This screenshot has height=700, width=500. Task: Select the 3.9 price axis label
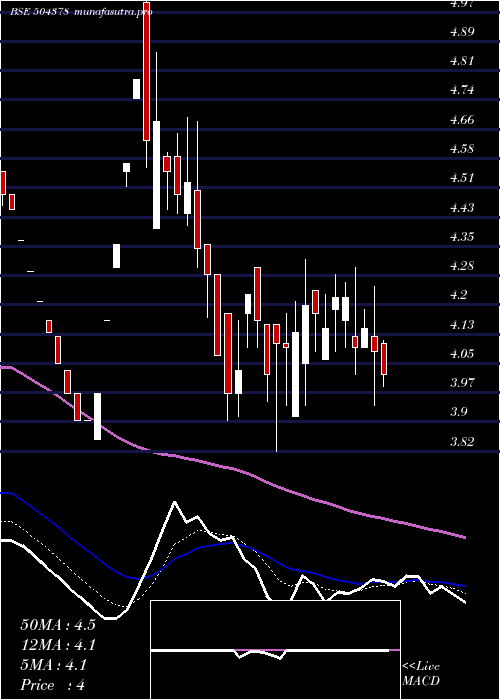point(458,412)
